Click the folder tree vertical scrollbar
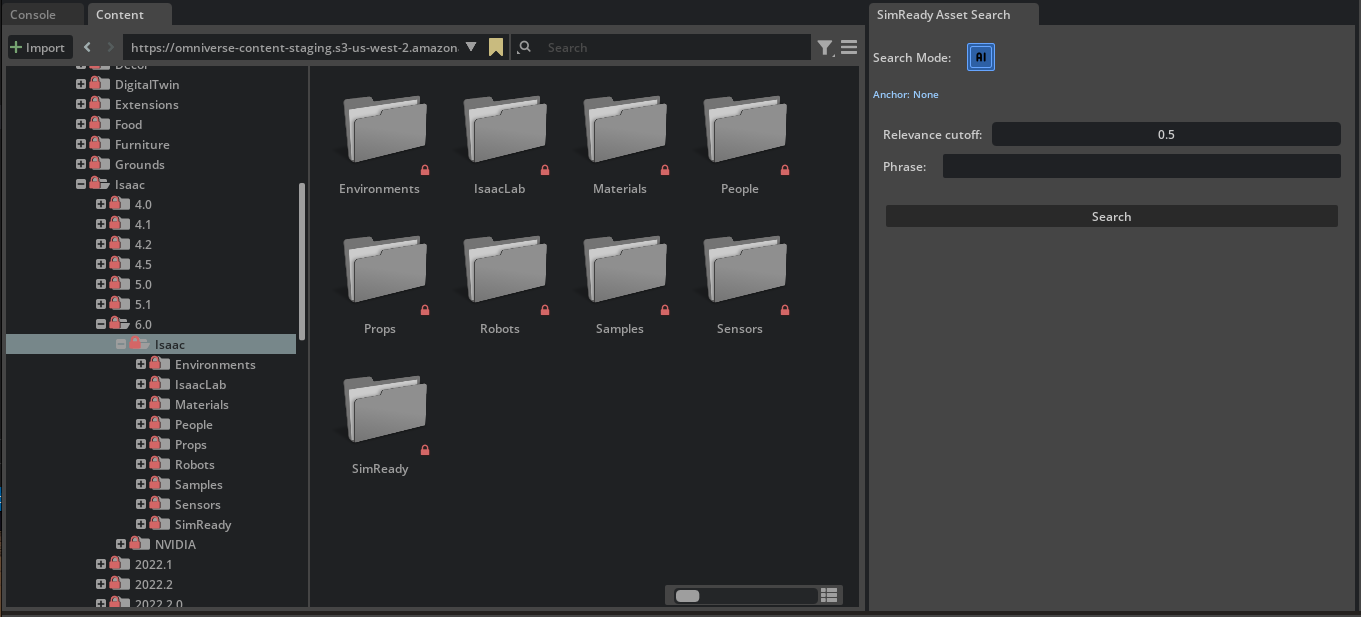 (x=303, y=262)
